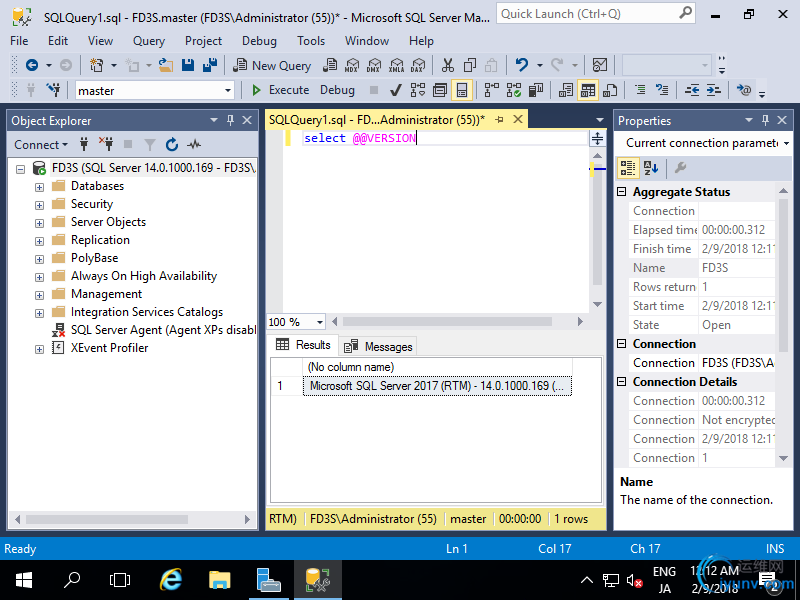Open the Tools menu
Screen dimensions: 800x600
coord(311,41)
